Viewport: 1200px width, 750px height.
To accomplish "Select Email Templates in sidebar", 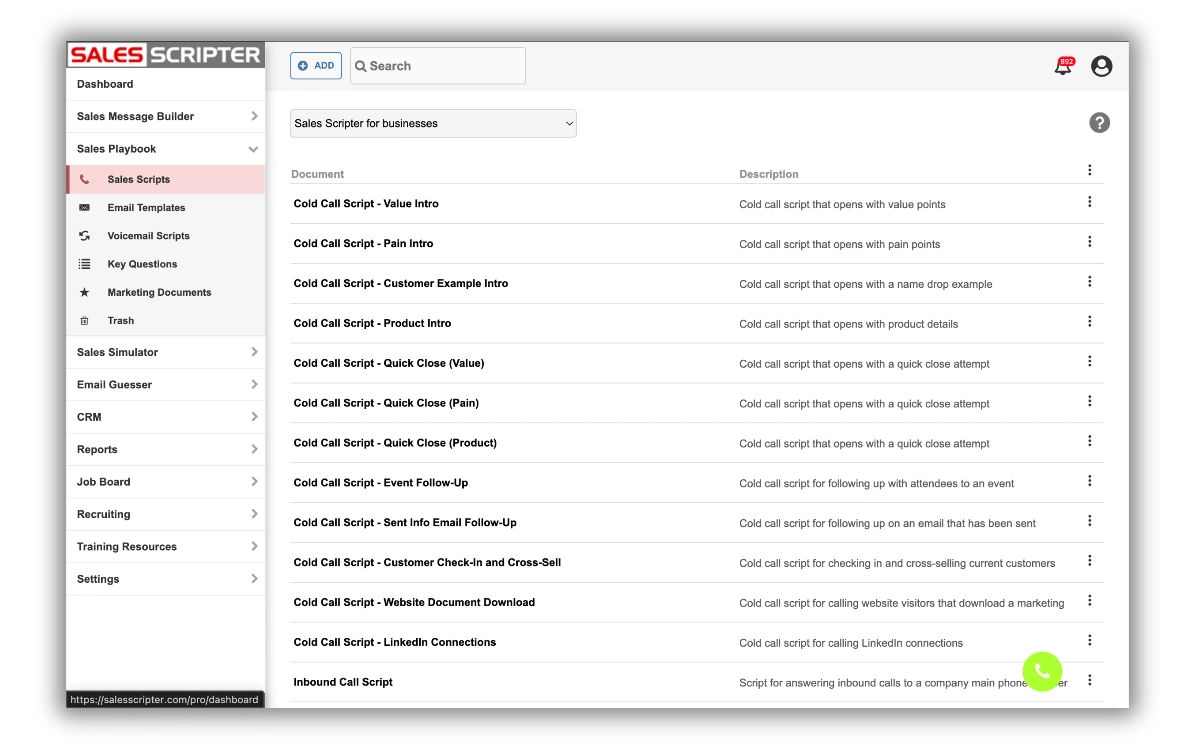I will coord(146,208).
